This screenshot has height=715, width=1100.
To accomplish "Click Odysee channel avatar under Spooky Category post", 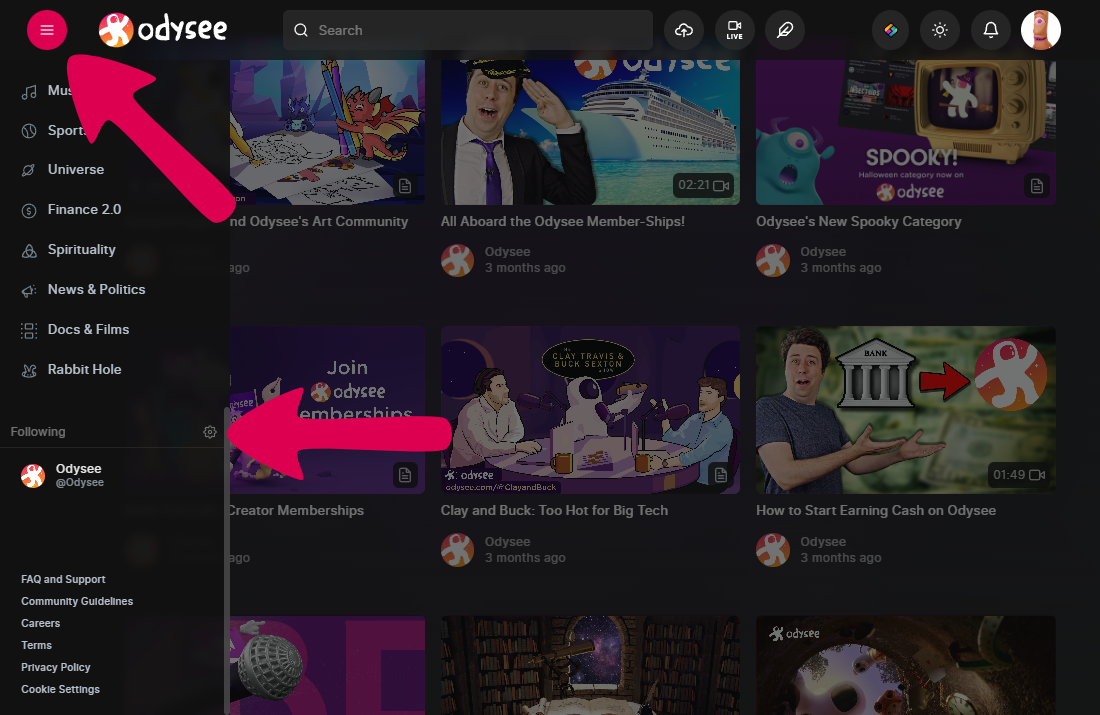I will click(773, 260).
